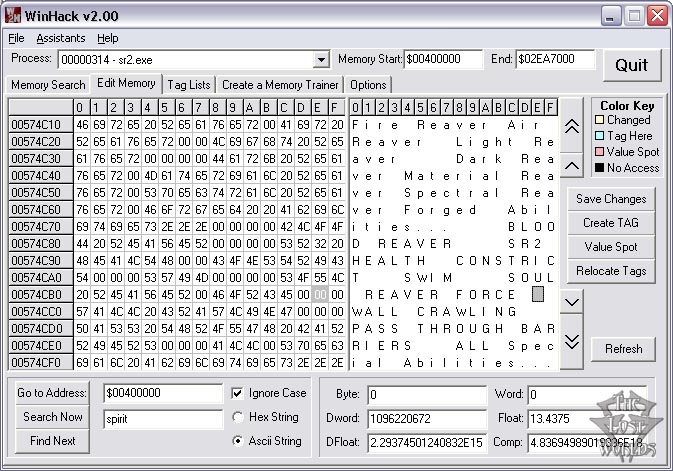Click the memory End address field
The width and height of the screenshot is (673, 471).
pyautogui.click(x=555, y=59)
